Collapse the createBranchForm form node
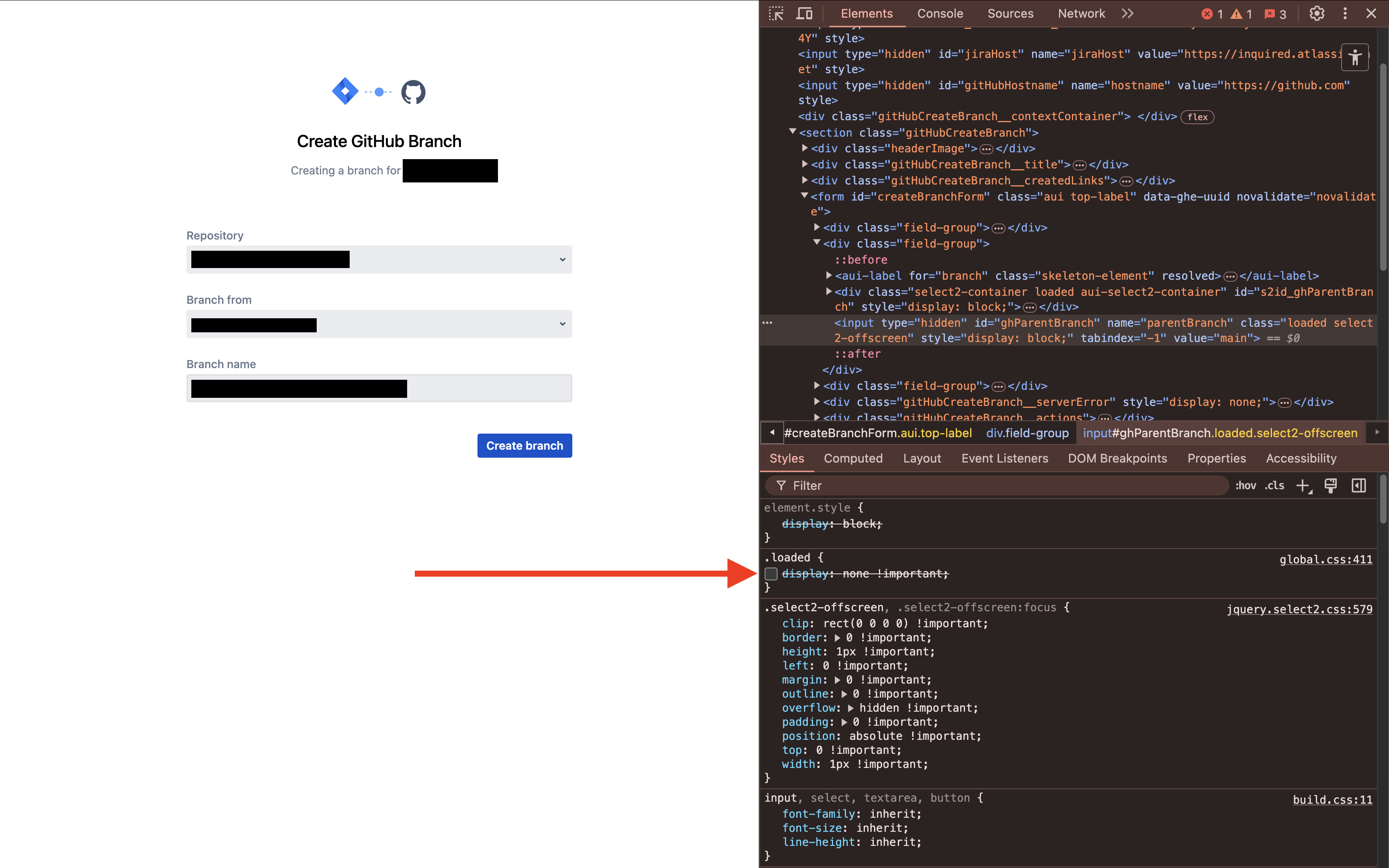The width and height of the screenshot is (1389, 868). pos(805,197)
